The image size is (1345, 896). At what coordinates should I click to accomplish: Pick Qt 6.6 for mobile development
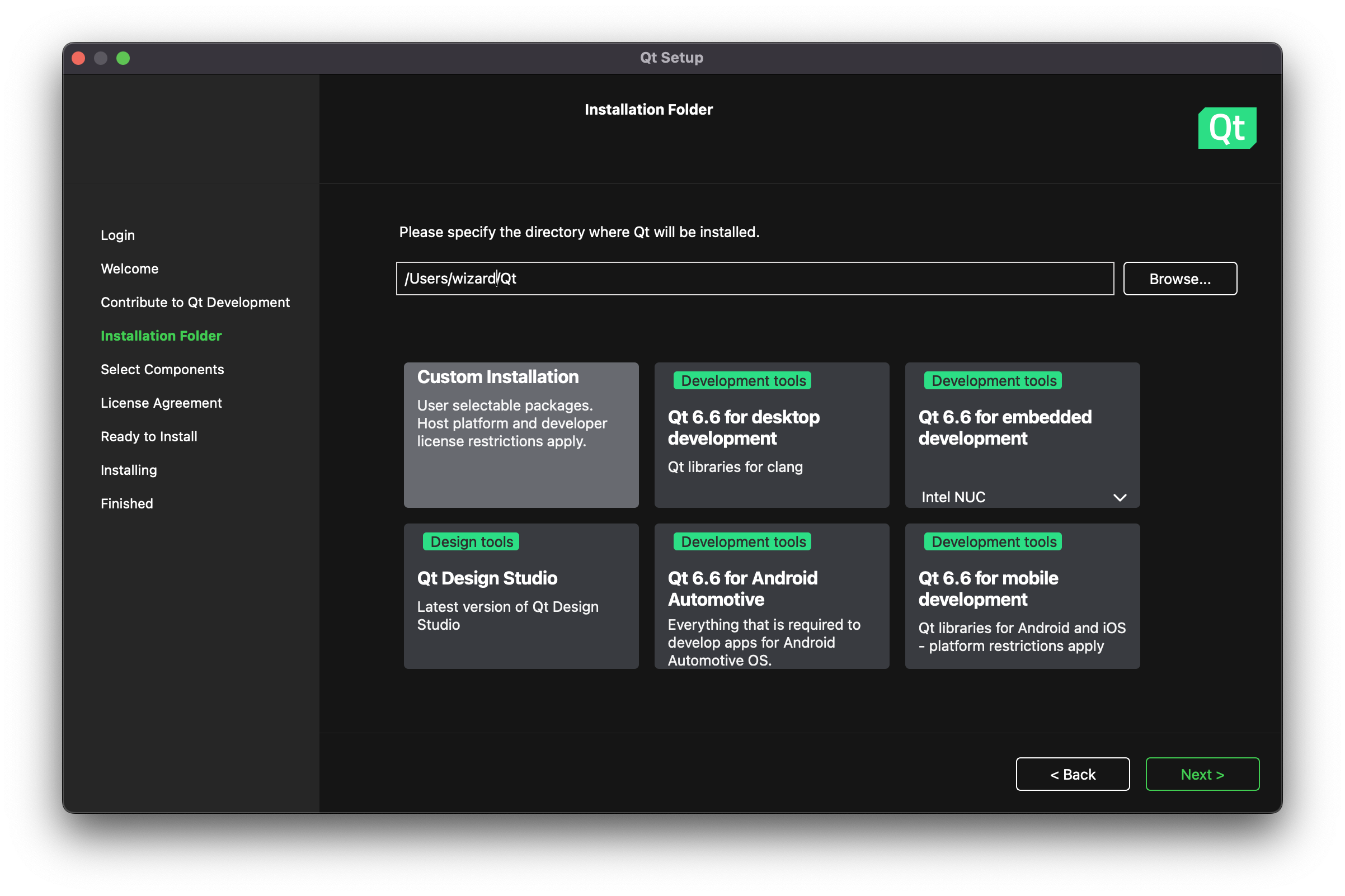pos(1022,596)
